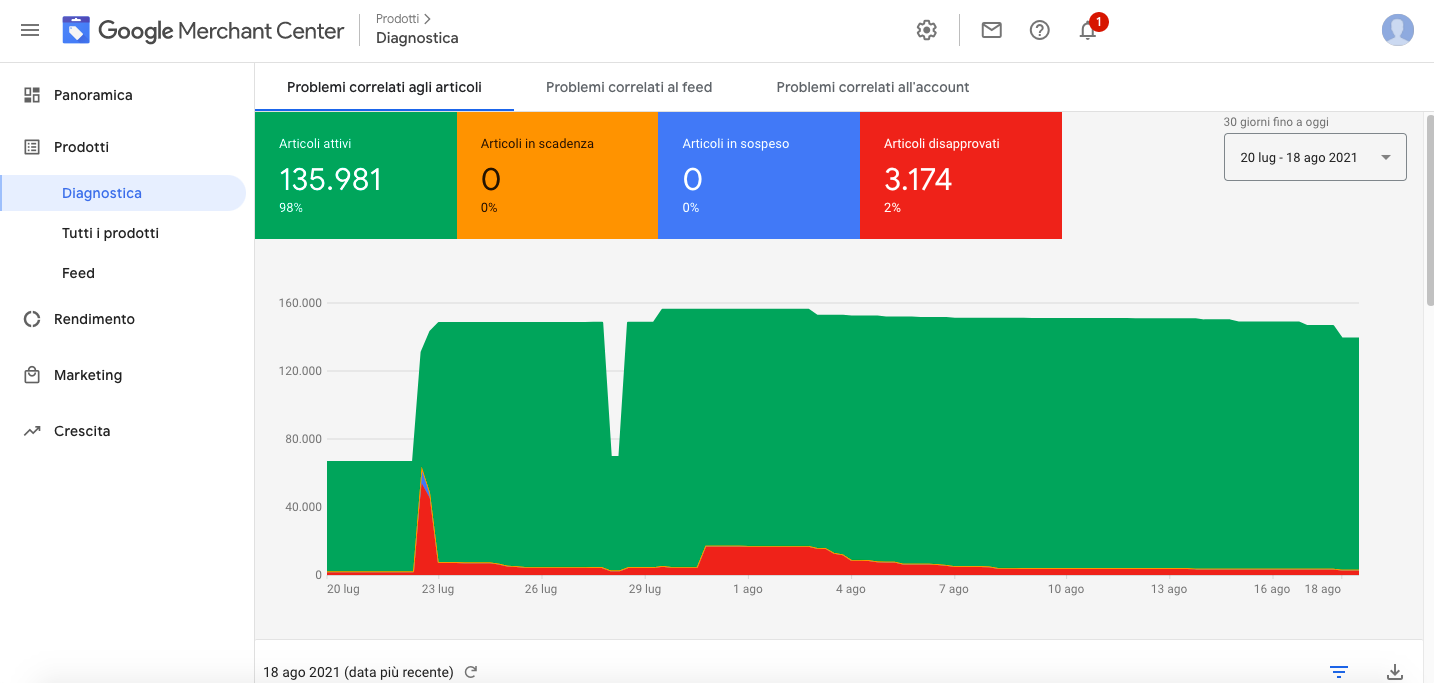Select the red Articoli disapprovati tile
The height and width of the screenshot is (683, 1434).
[x=960, y=175]
